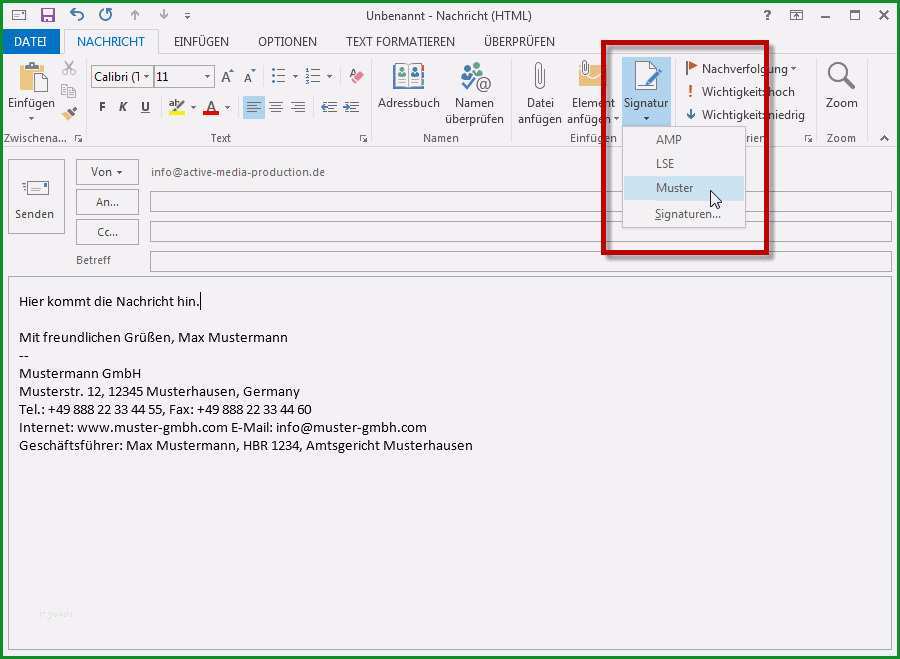900x659 pixels.
Task: Expand highlight color options arrow
Action: [193, 107]
